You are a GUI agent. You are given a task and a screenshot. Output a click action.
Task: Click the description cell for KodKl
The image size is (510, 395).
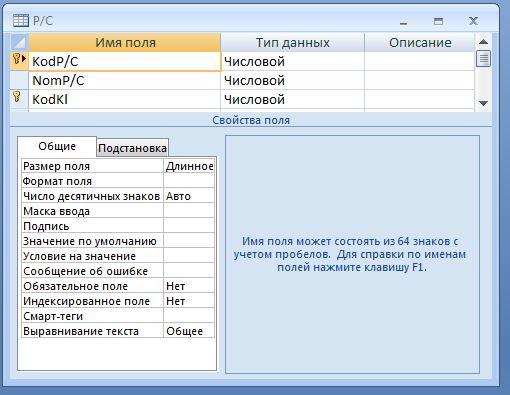pyautogui.click(x=420, y=99)
